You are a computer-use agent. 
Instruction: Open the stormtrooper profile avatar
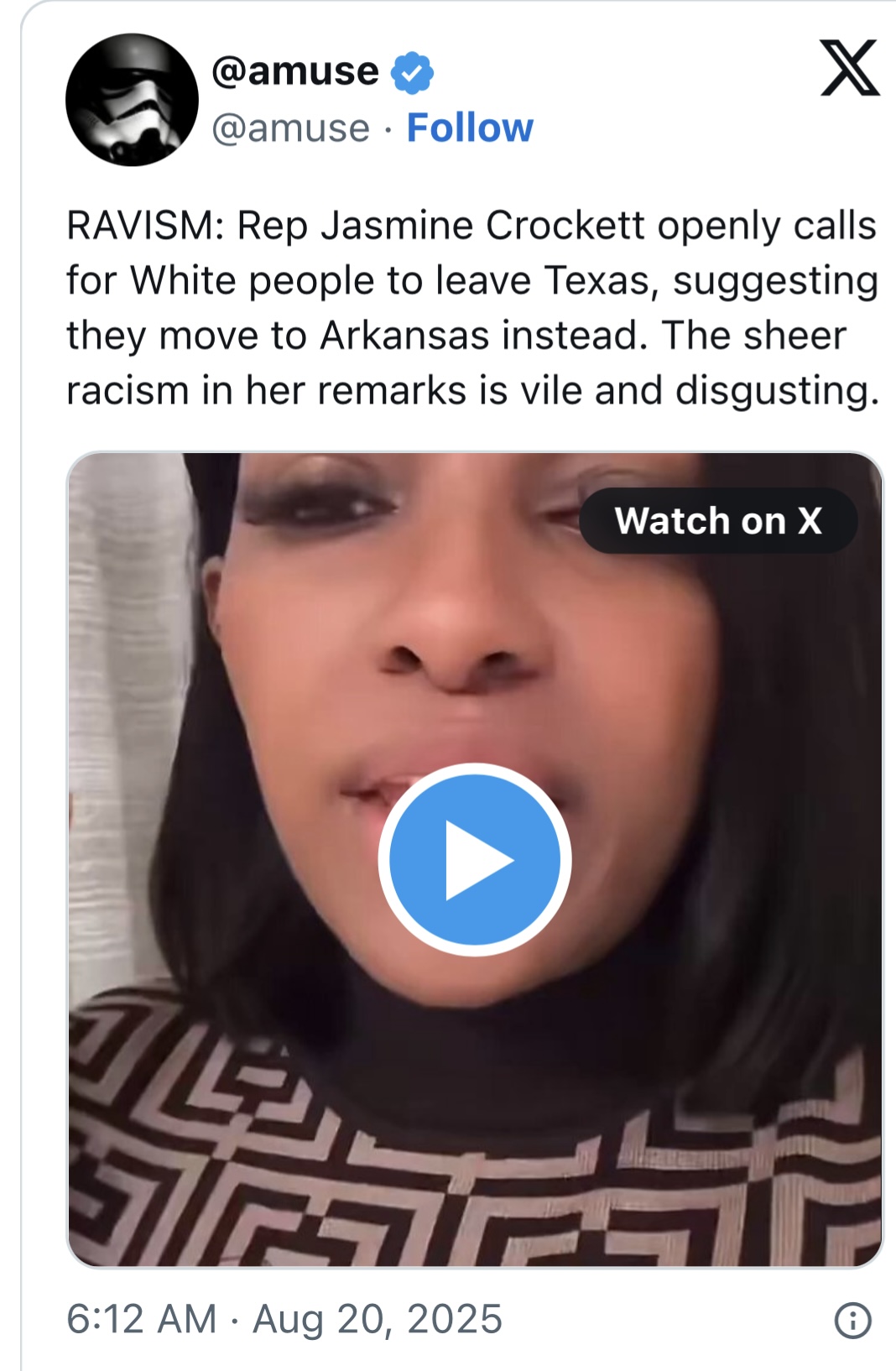[x=133, y=100]
